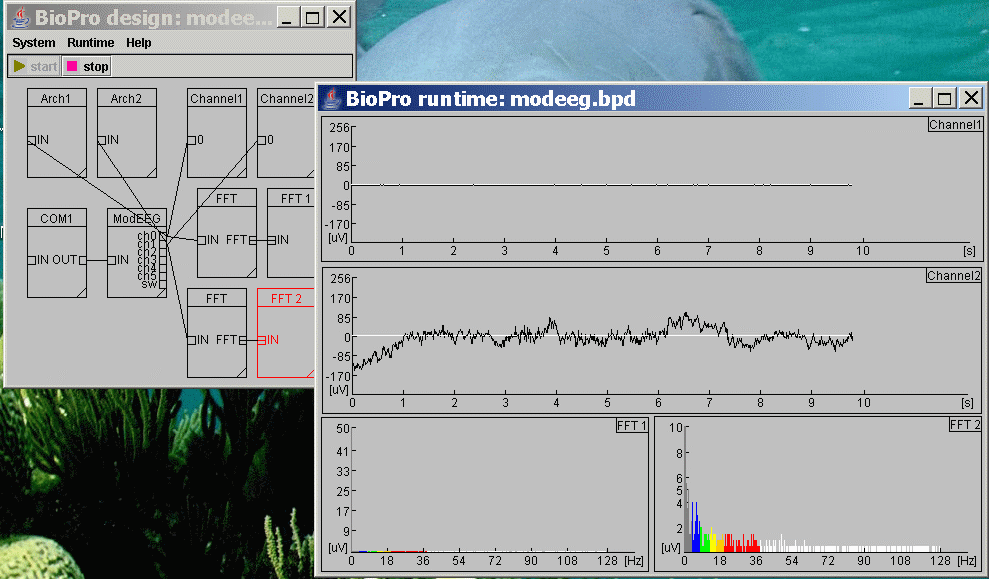Select the Arch2 block header
Image resolution: width=989 pixels, height=579 pixels.
[x=126, y=98]
